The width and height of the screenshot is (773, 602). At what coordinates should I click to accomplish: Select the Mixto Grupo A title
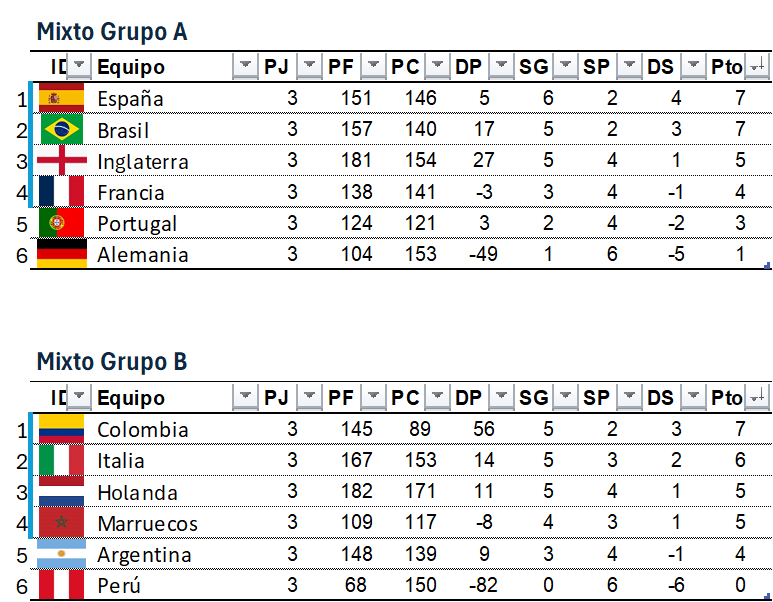(x=112, y=32)
